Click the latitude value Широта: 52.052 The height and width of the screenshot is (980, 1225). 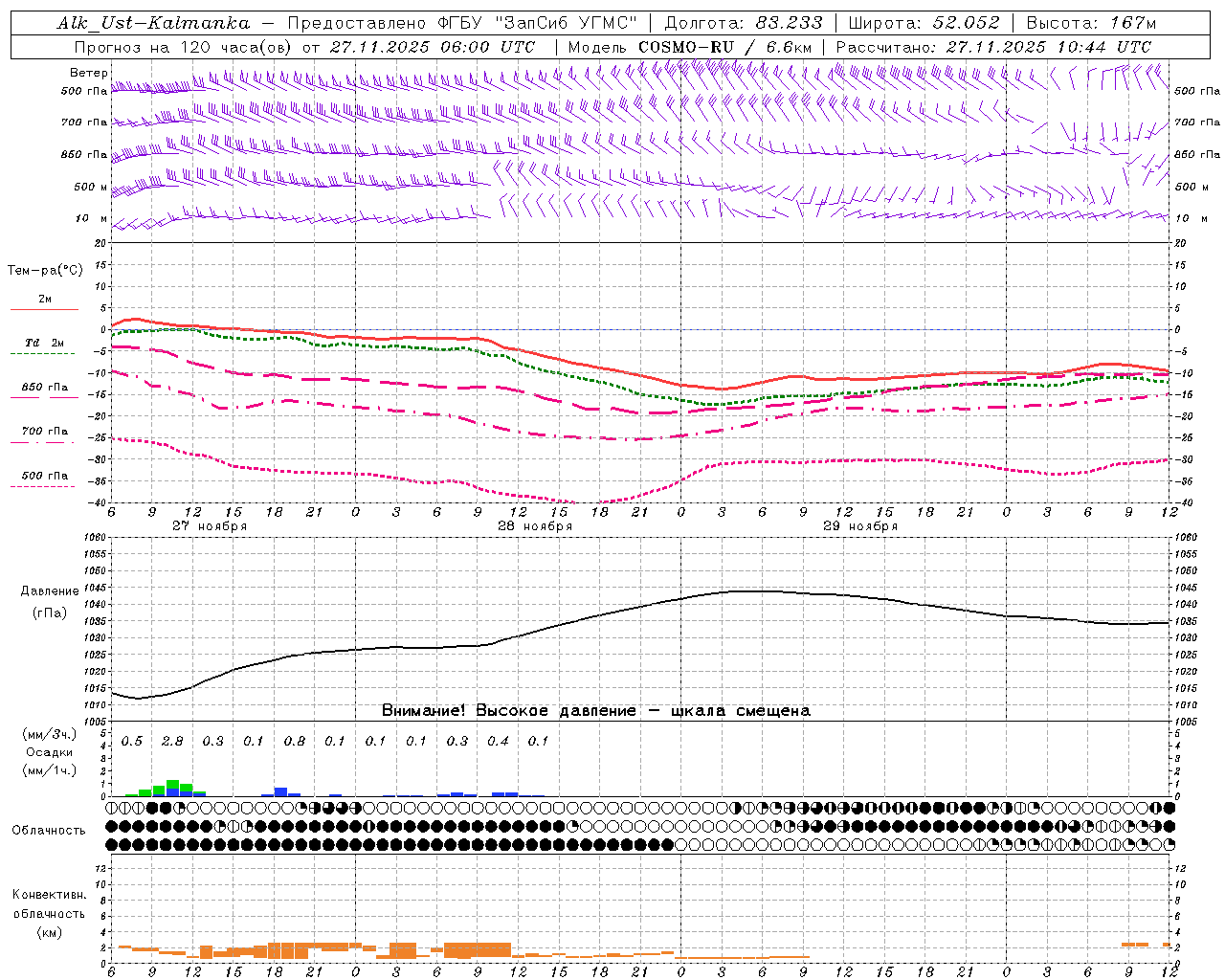coord(924,23)
